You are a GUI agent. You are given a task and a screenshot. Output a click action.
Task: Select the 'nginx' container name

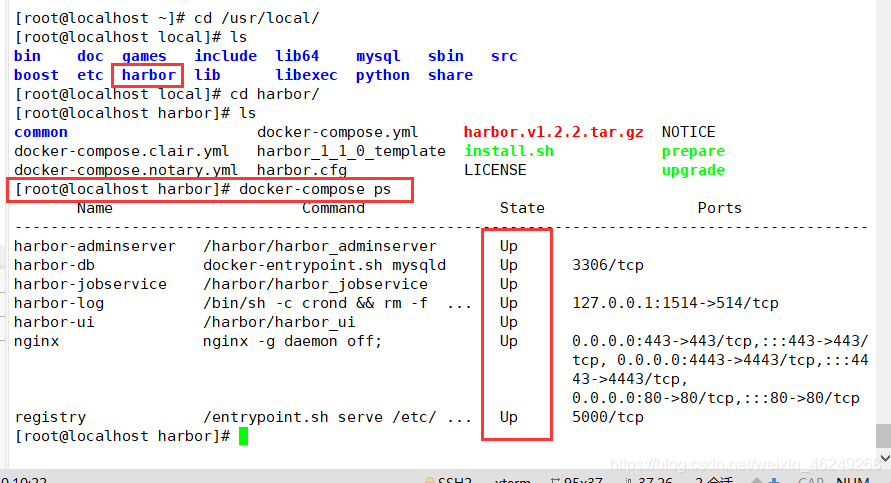click(x=36, y=342)
